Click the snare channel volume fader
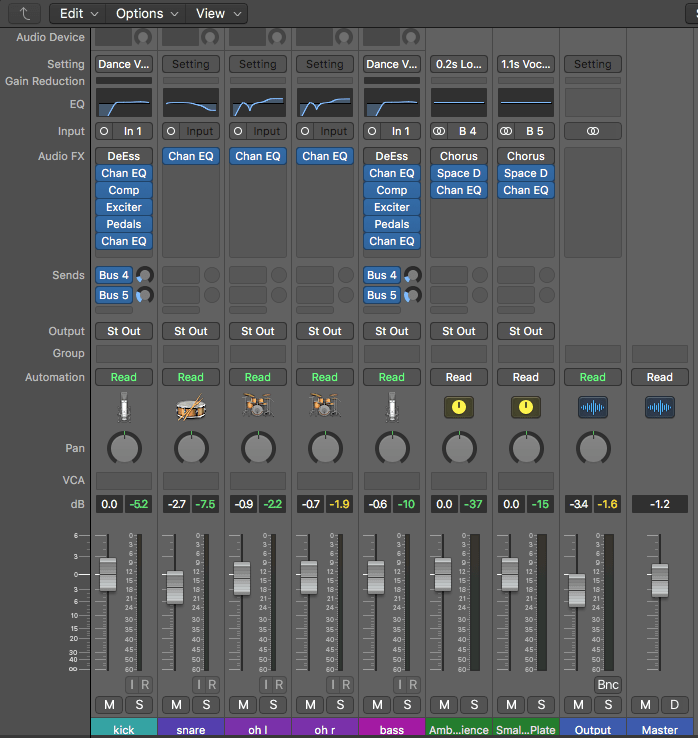 pyautogui.click(x=175, y=586)
